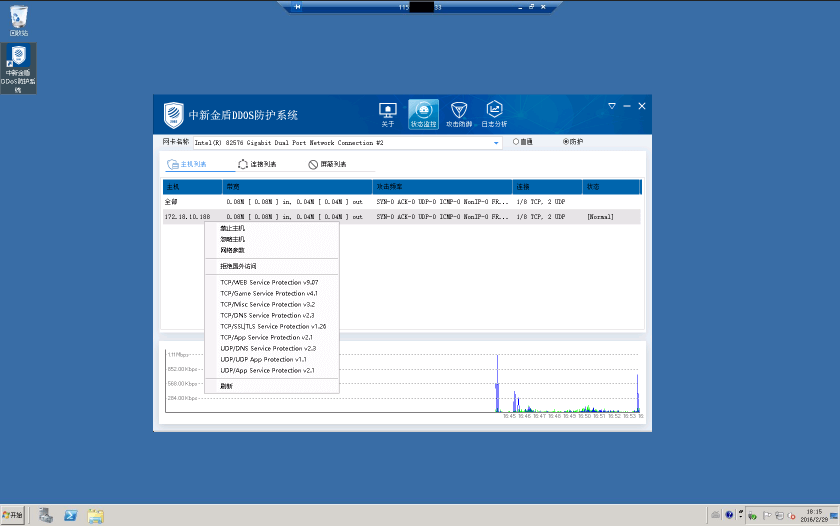Pin the remote desktop connection bar
Screen dimensions: 840x526
297,7
